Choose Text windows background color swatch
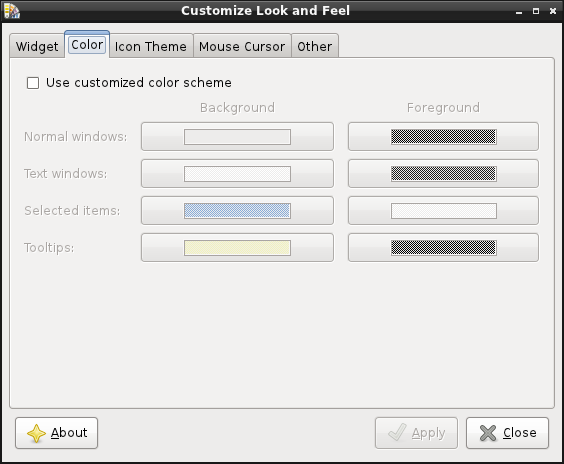Image resolution: width=564 pixels, height=464 pixels. pyautogui.click(x=237, y=174)
